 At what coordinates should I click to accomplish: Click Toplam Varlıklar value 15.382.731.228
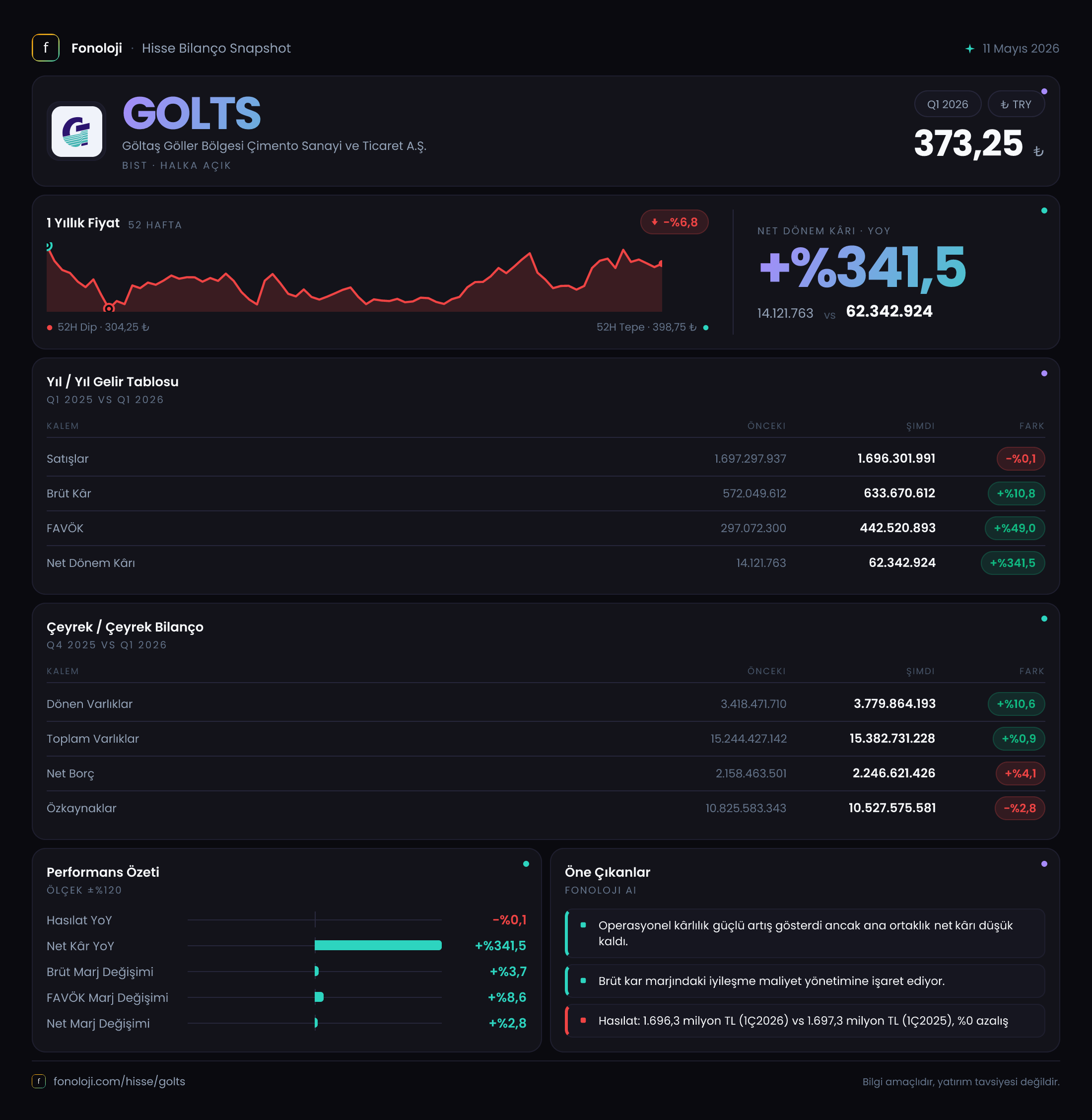(x=892, y=738)
